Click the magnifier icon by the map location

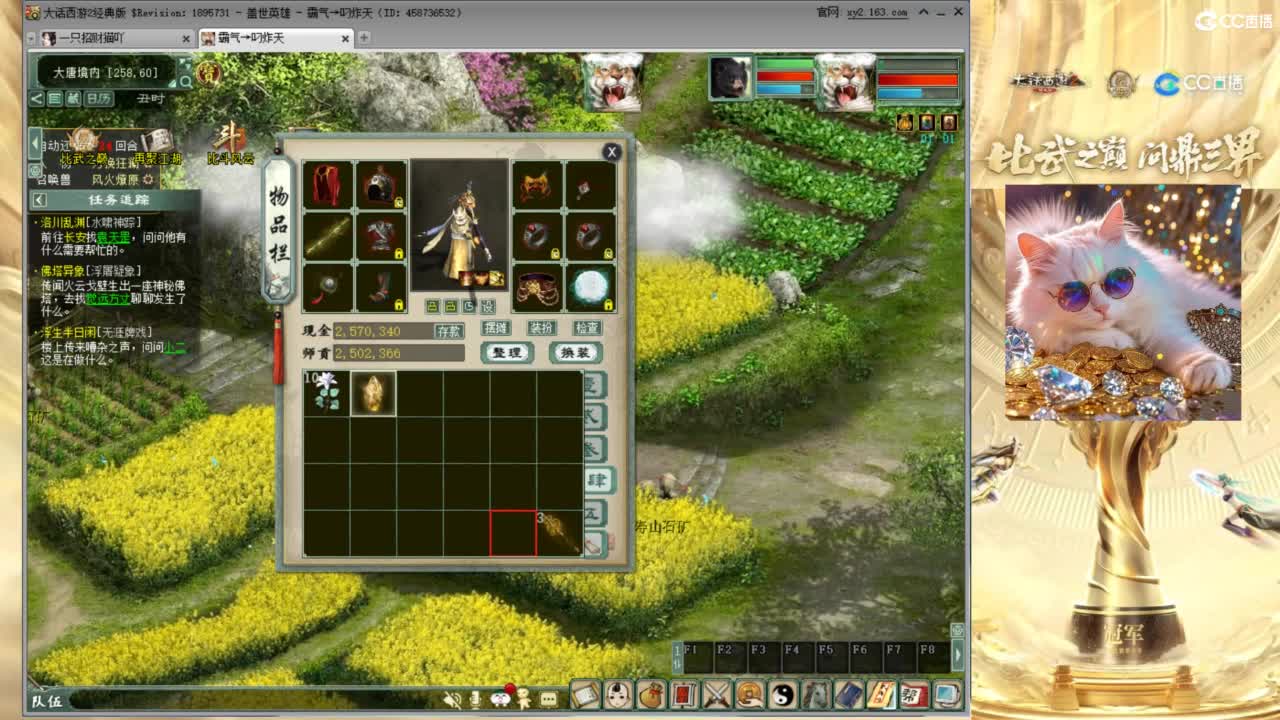tap(185, 82)
